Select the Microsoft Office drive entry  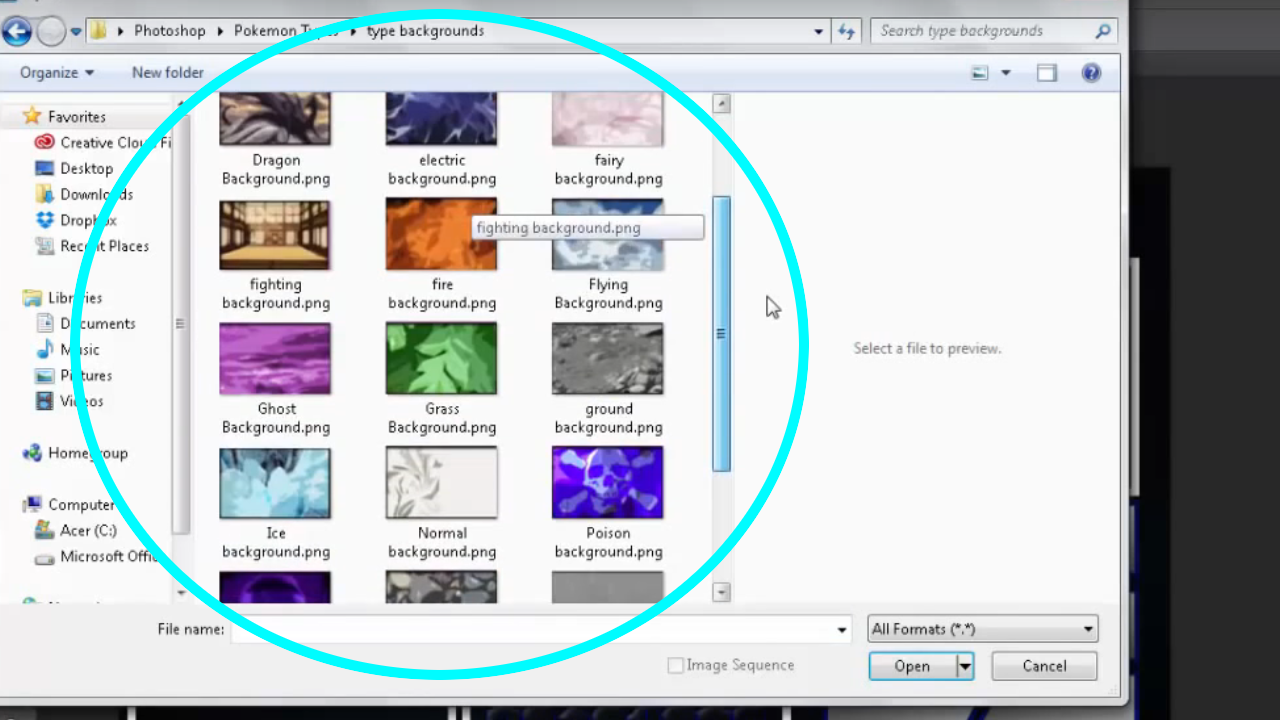[97, 557]
